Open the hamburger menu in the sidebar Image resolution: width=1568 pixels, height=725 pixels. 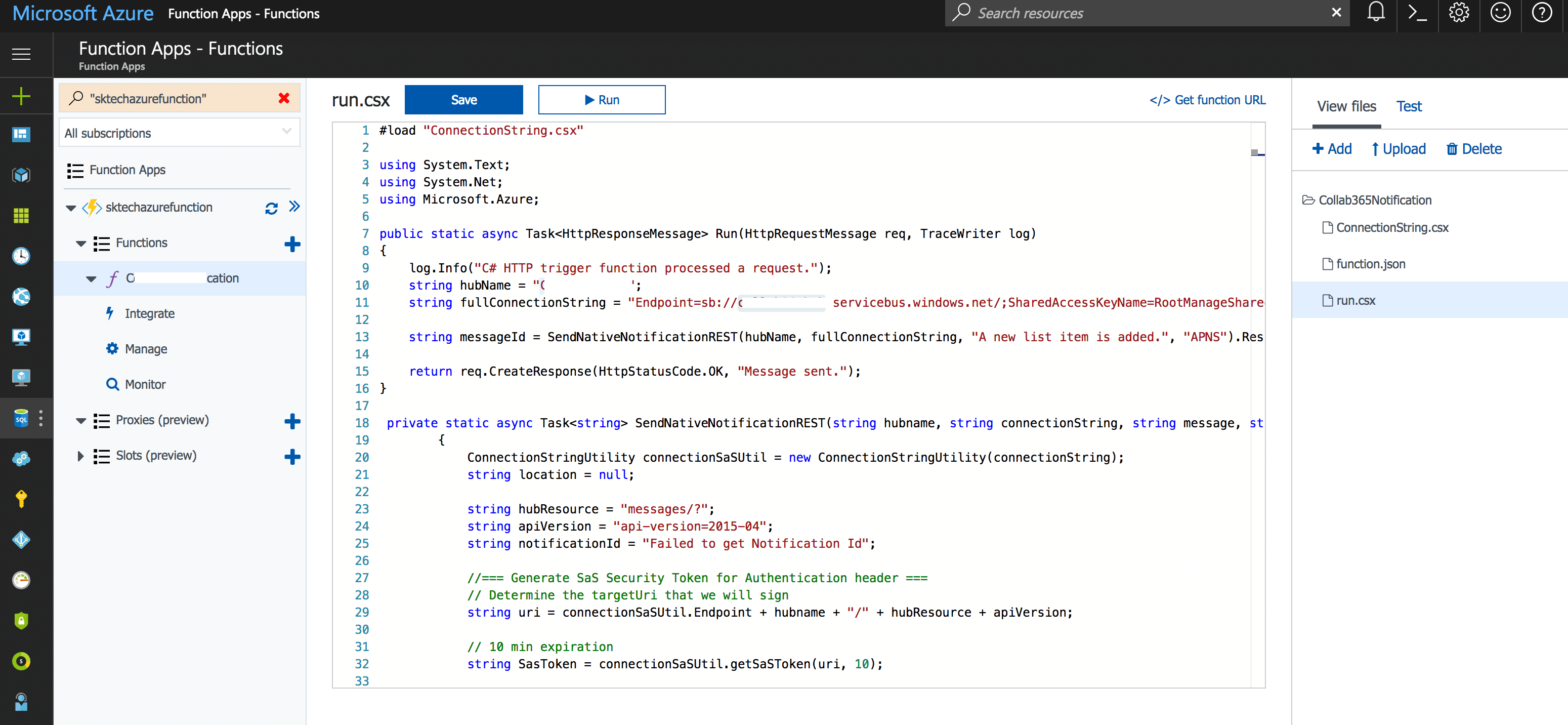click(21, 54)
